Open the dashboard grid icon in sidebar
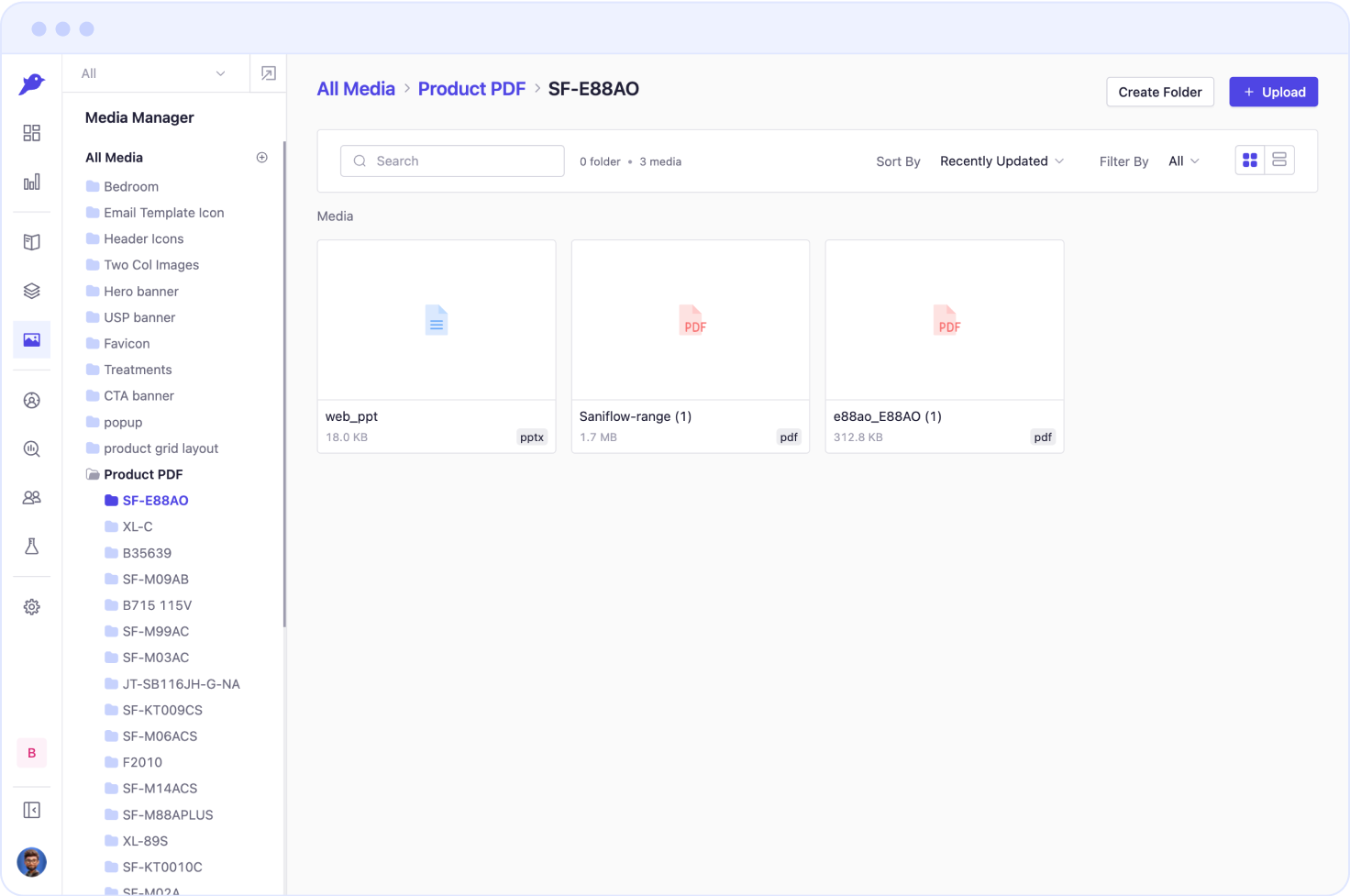 pyautogui.click(x=31, y=133)
